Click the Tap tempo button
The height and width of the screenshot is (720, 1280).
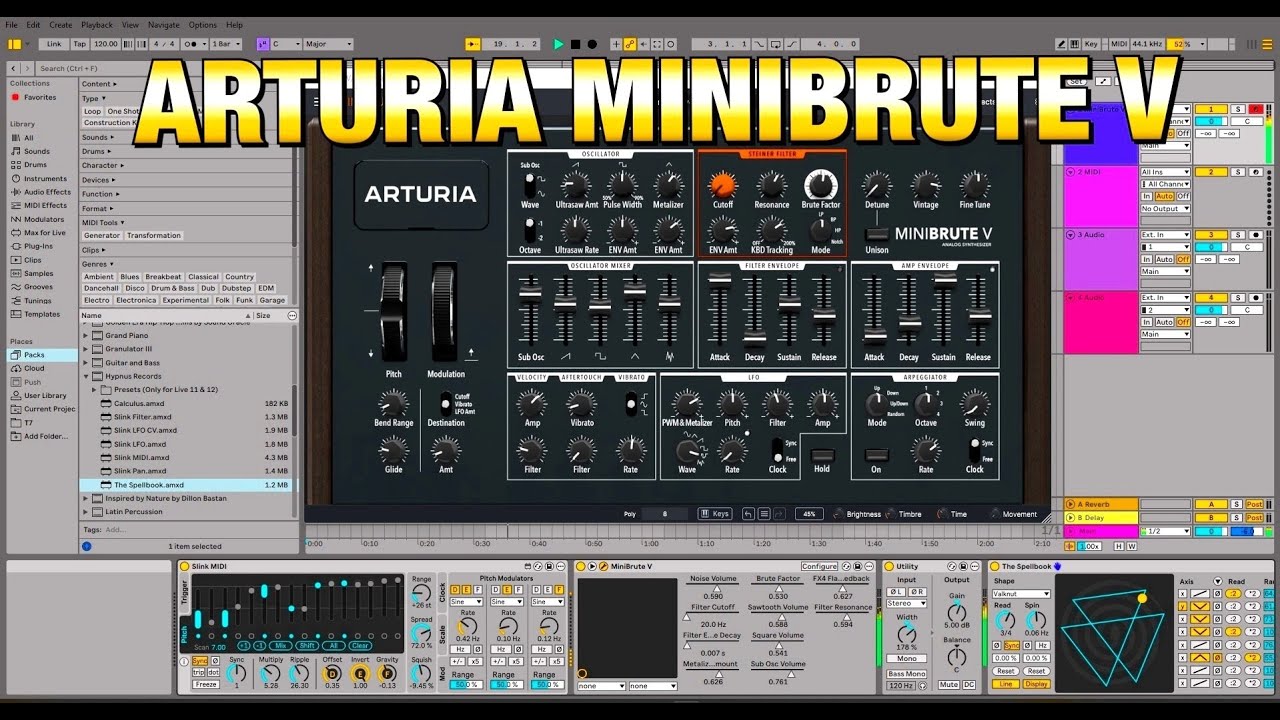(79, 44)
